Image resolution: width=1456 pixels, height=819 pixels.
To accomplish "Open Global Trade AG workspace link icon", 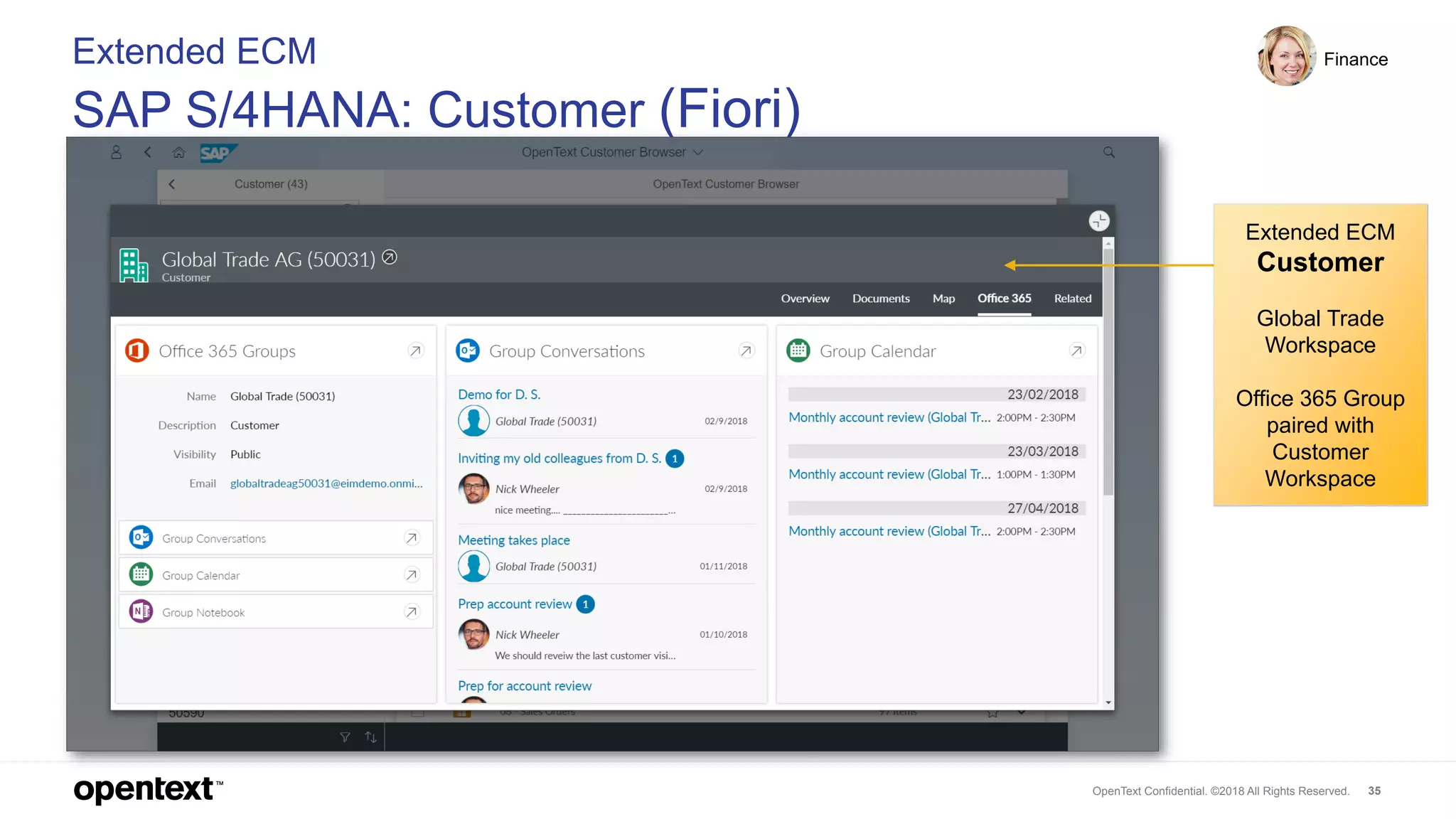I will pos(390,257).
